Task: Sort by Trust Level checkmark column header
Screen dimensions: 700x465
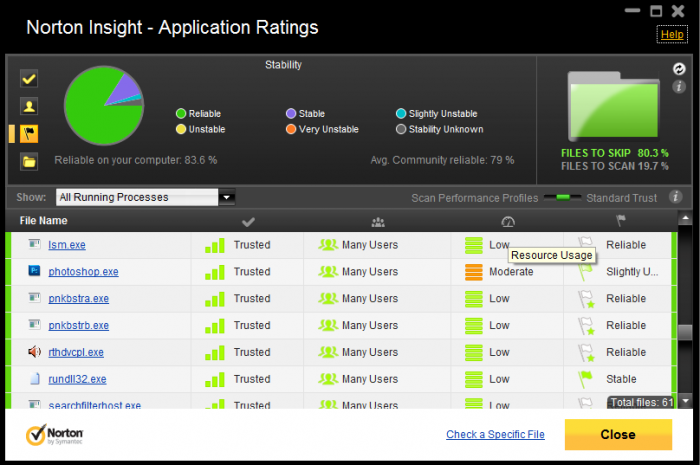Action: tap(248, 221)
